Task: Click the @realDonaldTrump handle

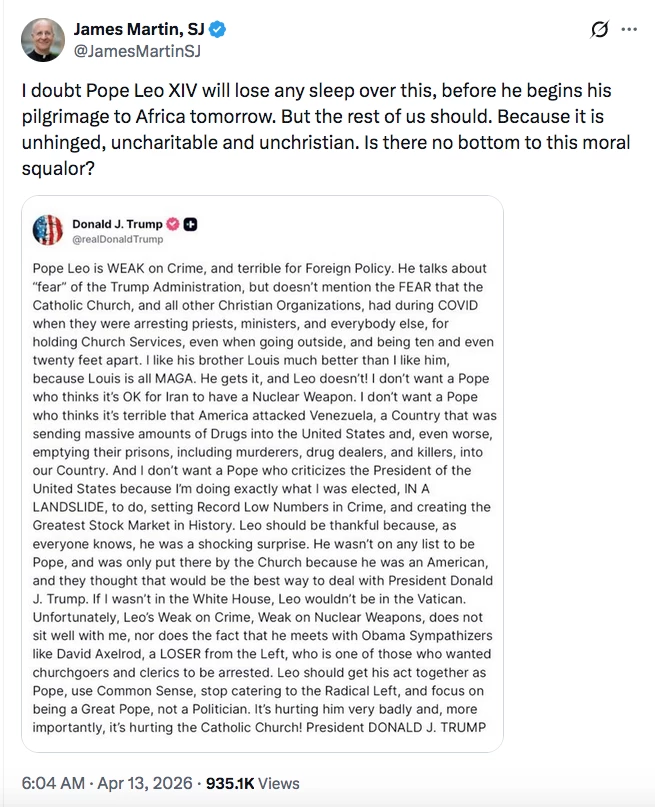Action: pos(117,240)
